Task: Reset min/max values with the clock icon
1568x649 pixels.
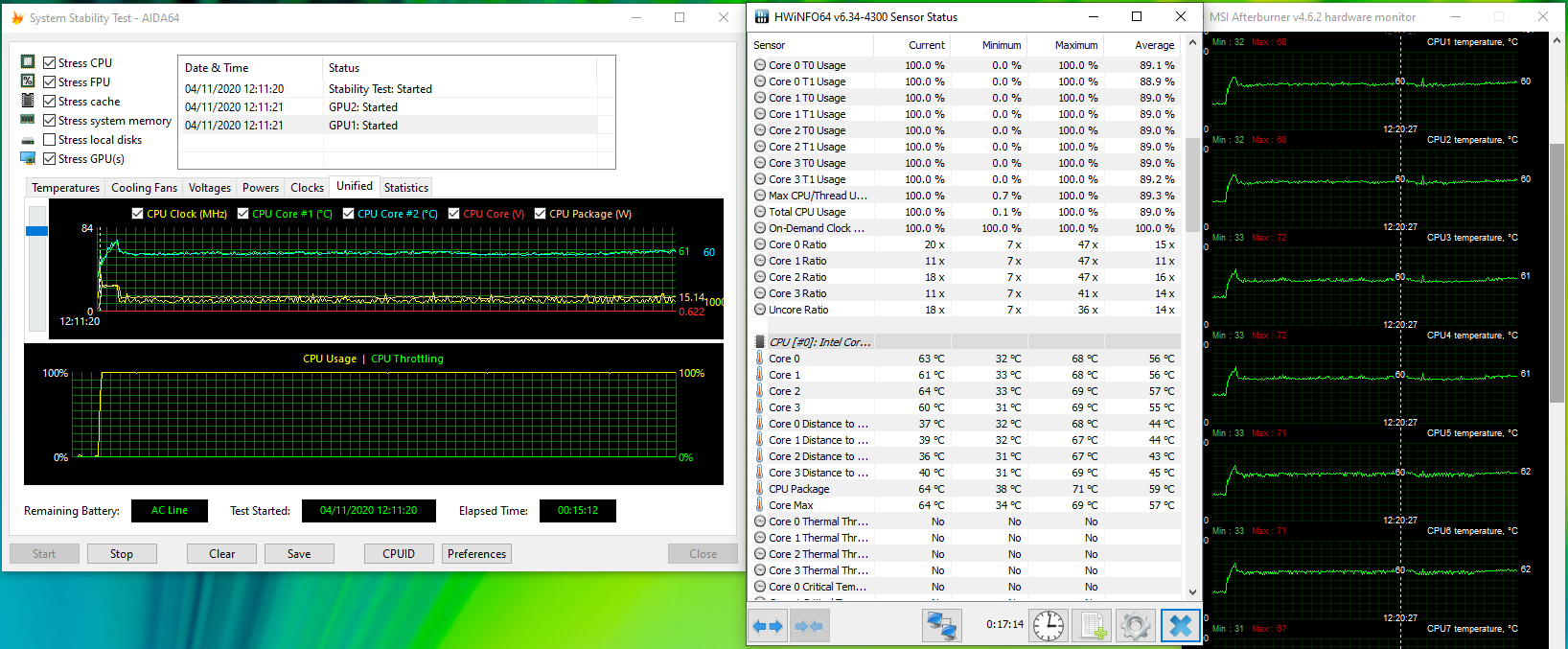Action: [x=1049, y=626]
